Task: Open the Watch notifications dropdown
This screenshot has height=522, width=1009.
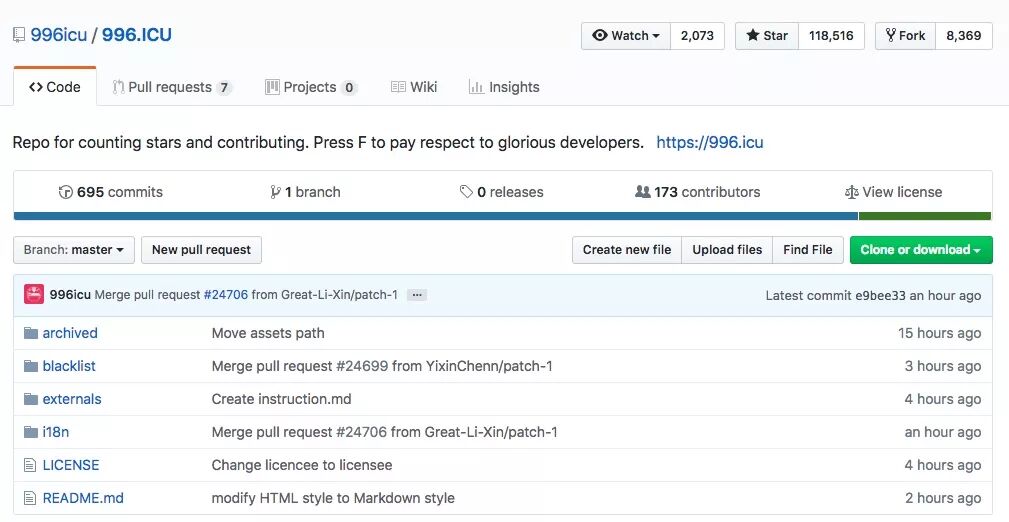Action: coord(626,36)
